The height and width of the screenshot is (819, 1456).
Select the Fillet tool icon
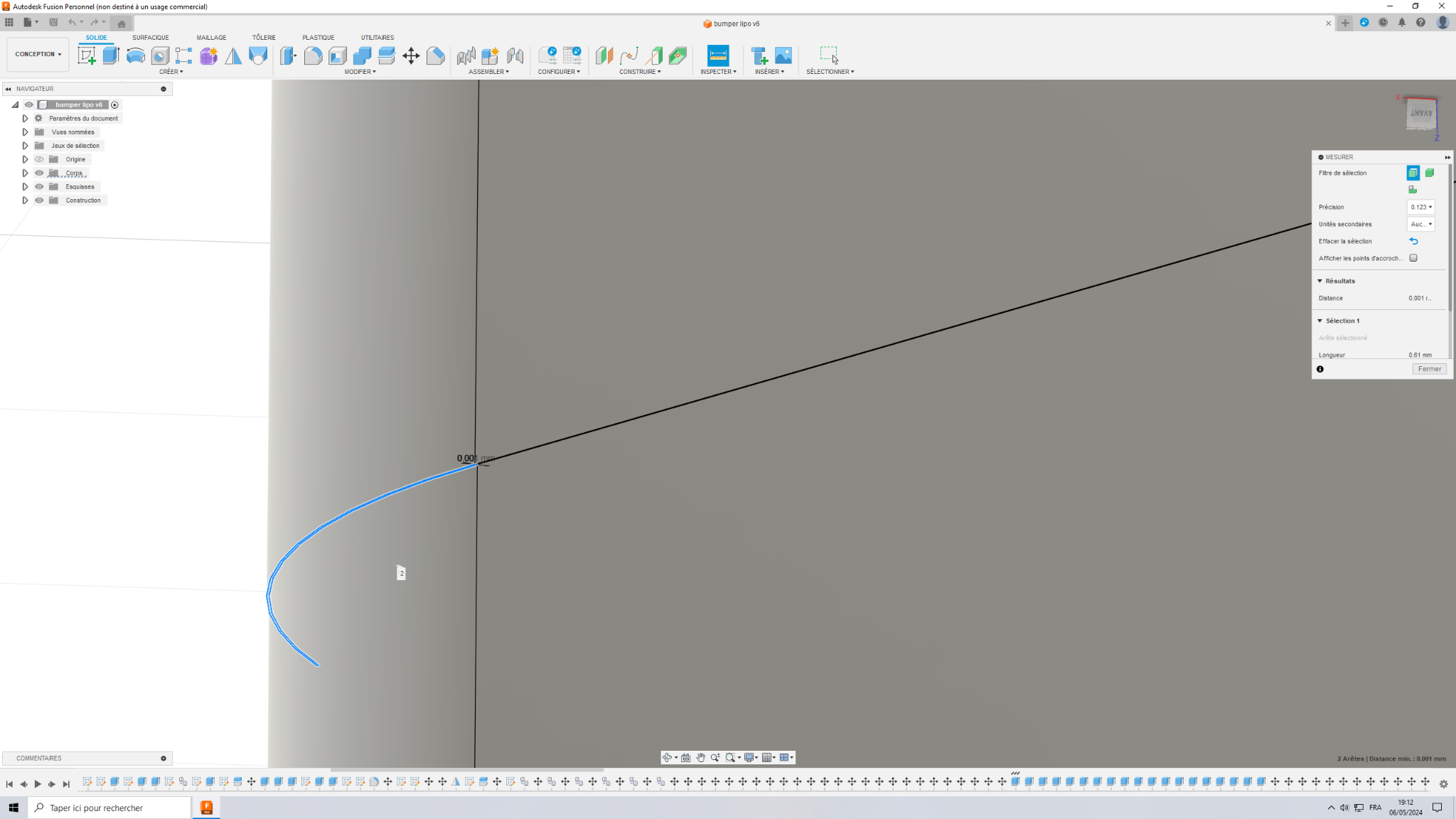click(313, 55)
